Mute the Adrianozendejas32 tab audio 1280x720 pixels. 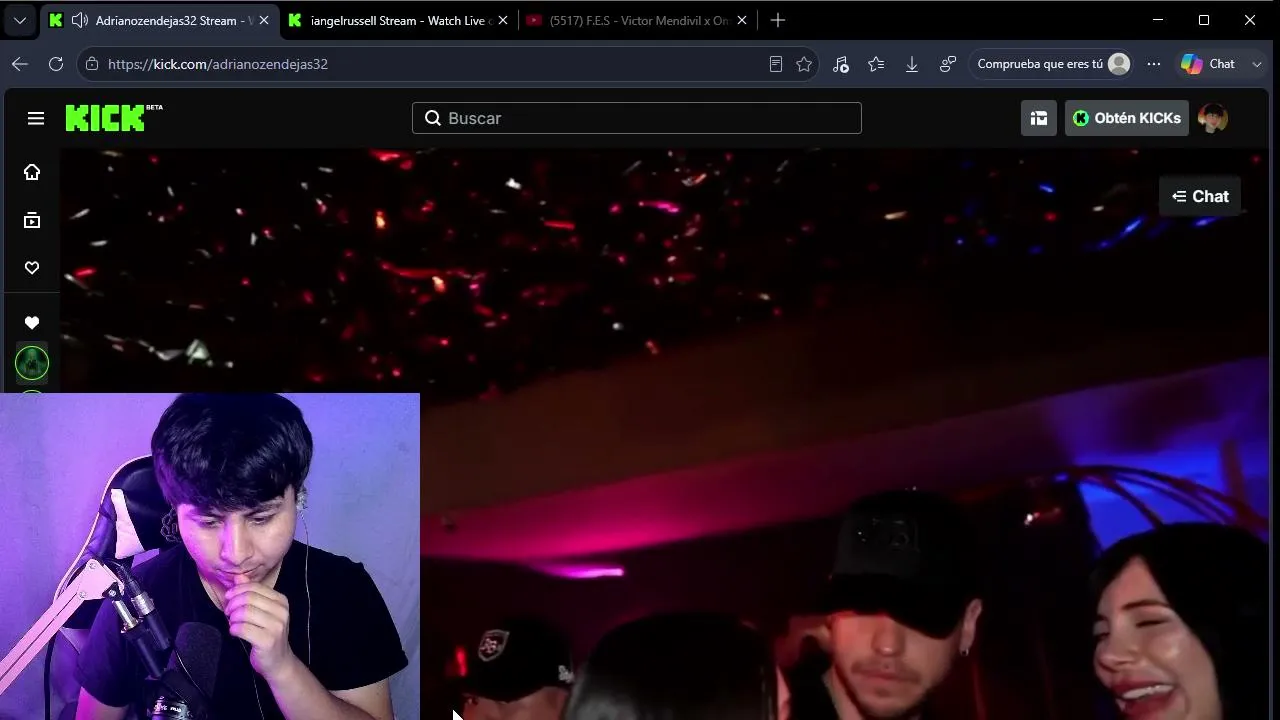[80, 20]
